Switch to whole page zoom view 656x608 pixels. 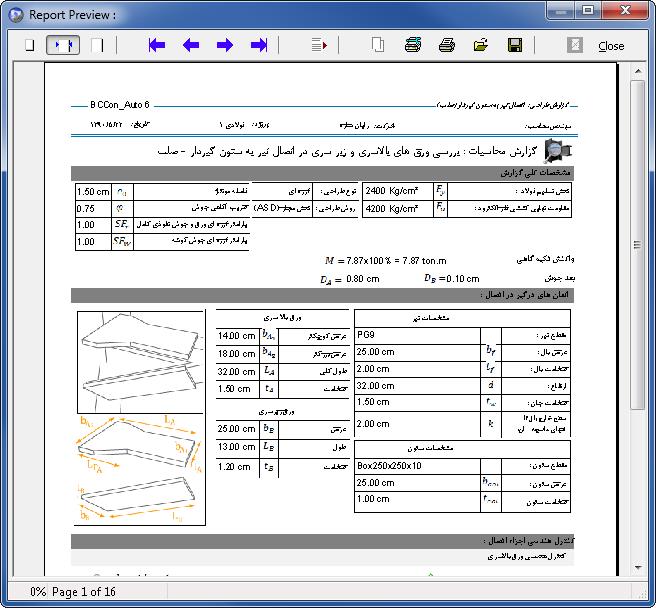[x=29, y=45]
